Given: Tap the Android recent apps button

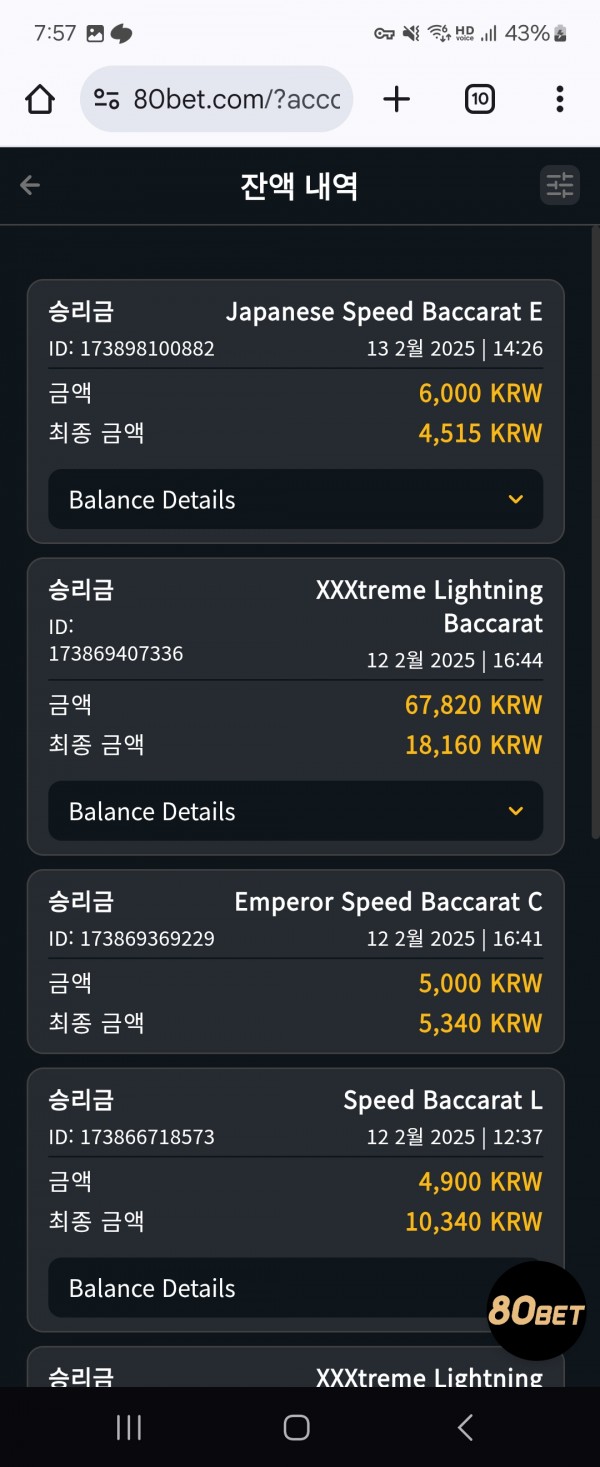Looking at the screenshot, I should click(x=129, y=1427).
